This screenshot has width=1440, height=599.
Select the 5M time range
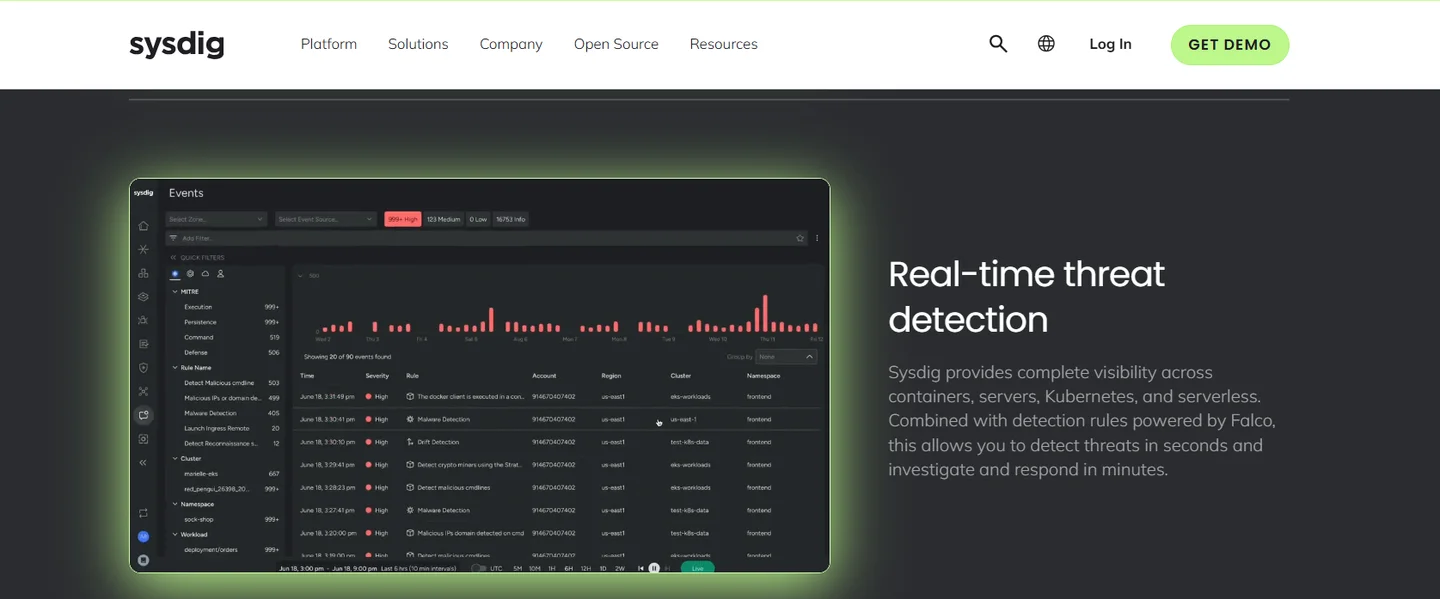click(x=518, y=568)
